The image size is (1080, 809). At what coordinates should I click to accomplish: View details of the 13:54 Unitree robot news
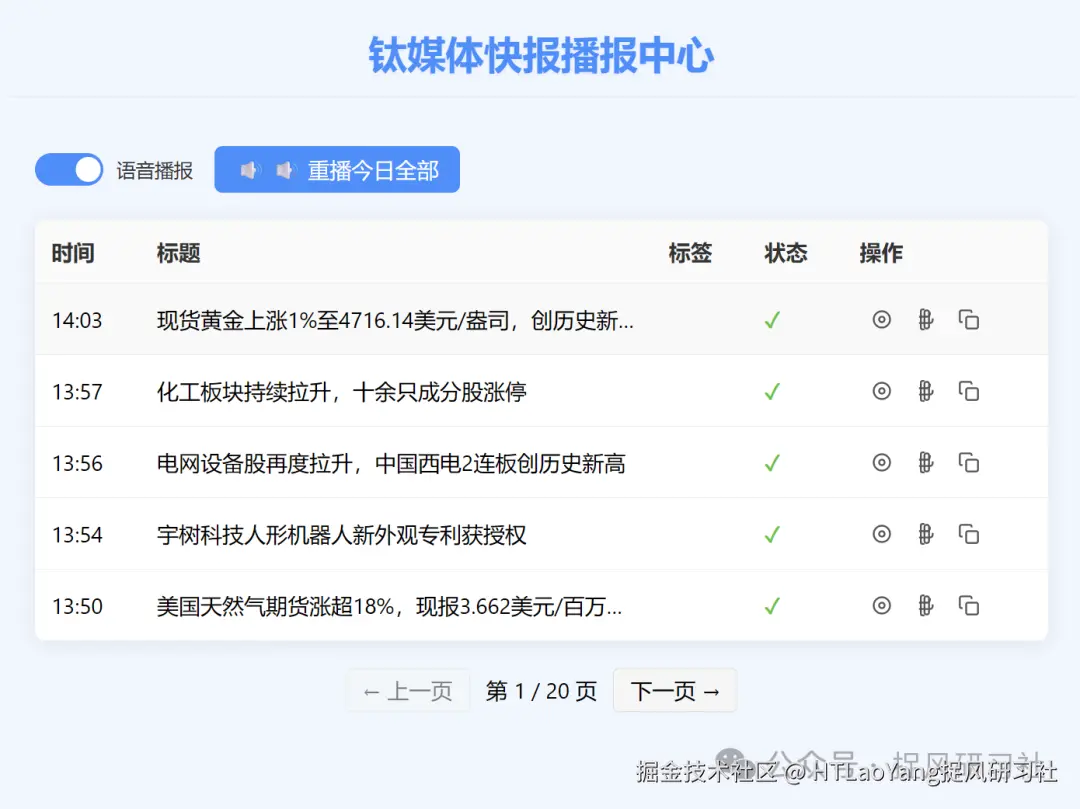click(881, 534)
